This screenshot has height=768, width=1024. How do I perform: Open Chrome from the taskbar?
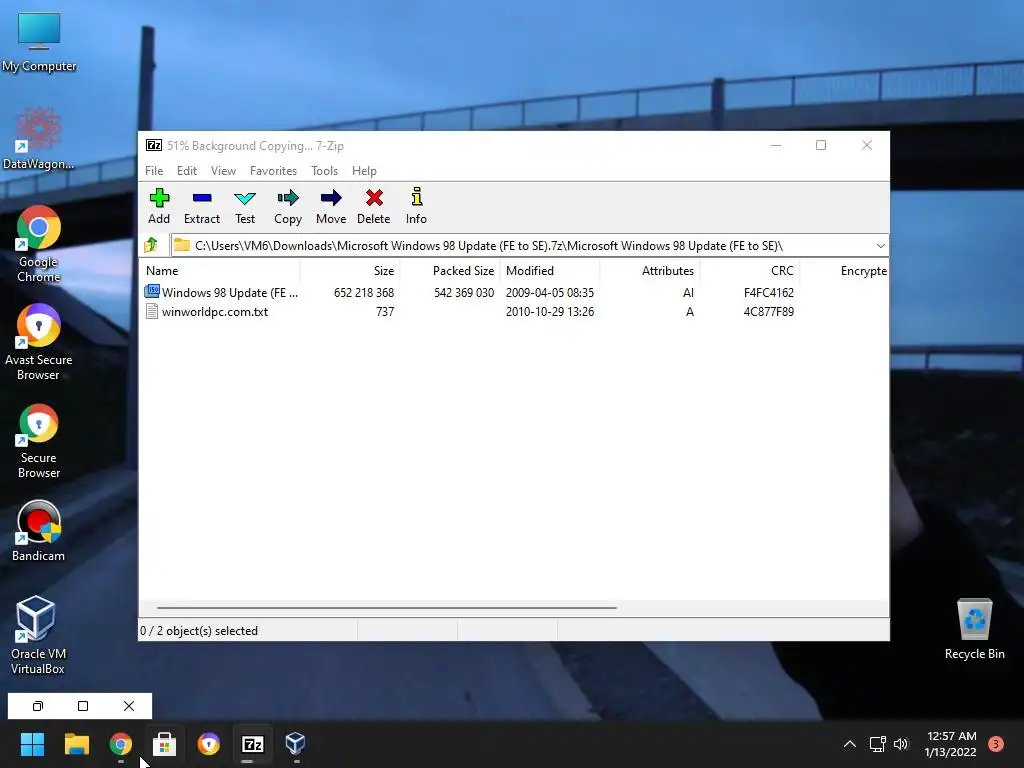(121, 744)
